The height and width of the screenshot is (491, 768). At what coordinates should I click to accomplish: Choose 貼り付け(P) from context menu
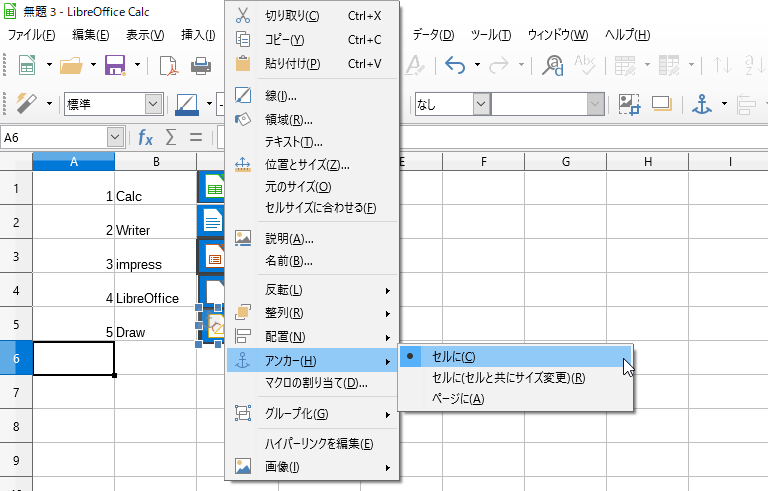312,64
